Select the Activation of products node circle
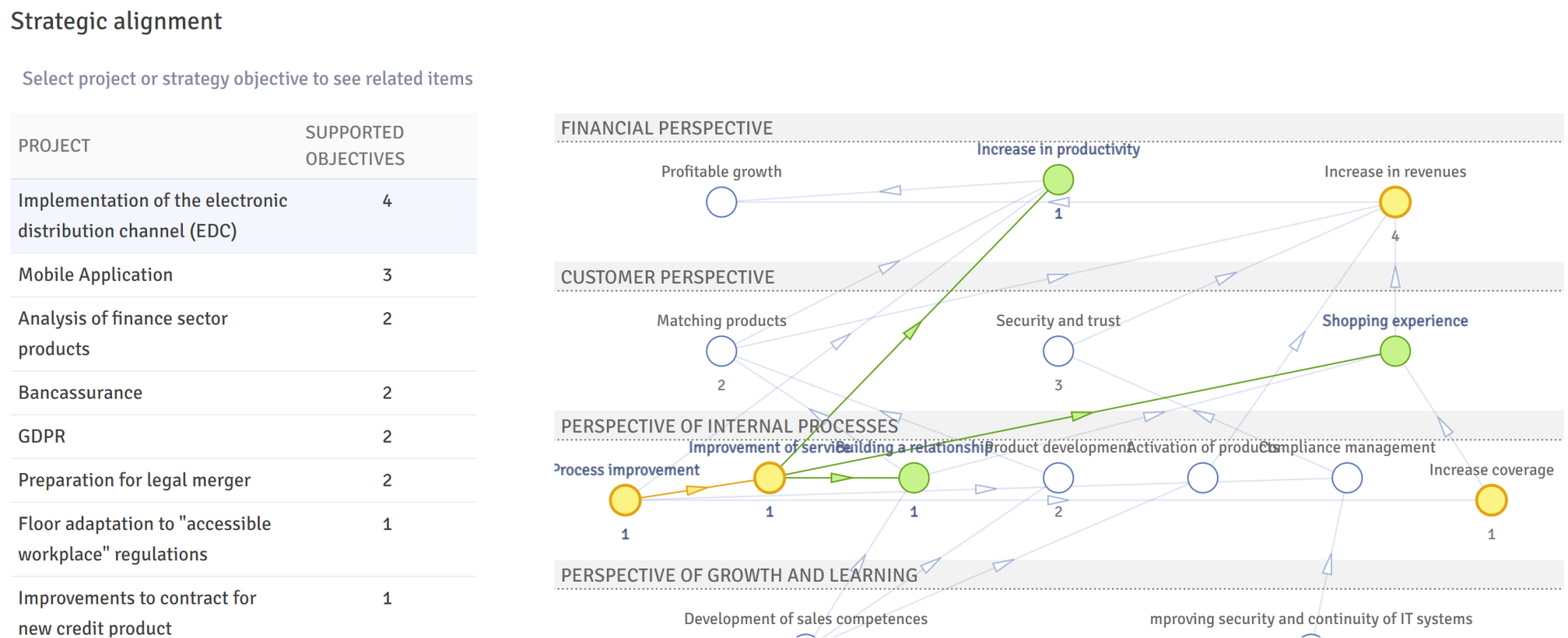The image size is (1568, 638). pyautogui.click(x=1202, y=478)
